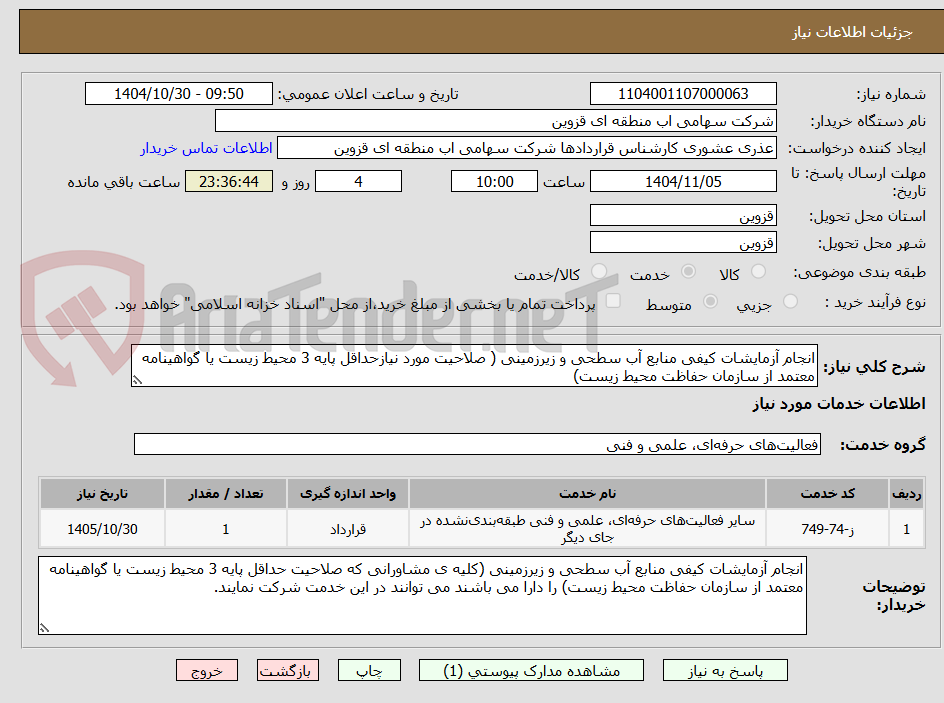Screen dimensions: 944x703
Task: Click the خروج button to exit
Action: click(207, 670)
